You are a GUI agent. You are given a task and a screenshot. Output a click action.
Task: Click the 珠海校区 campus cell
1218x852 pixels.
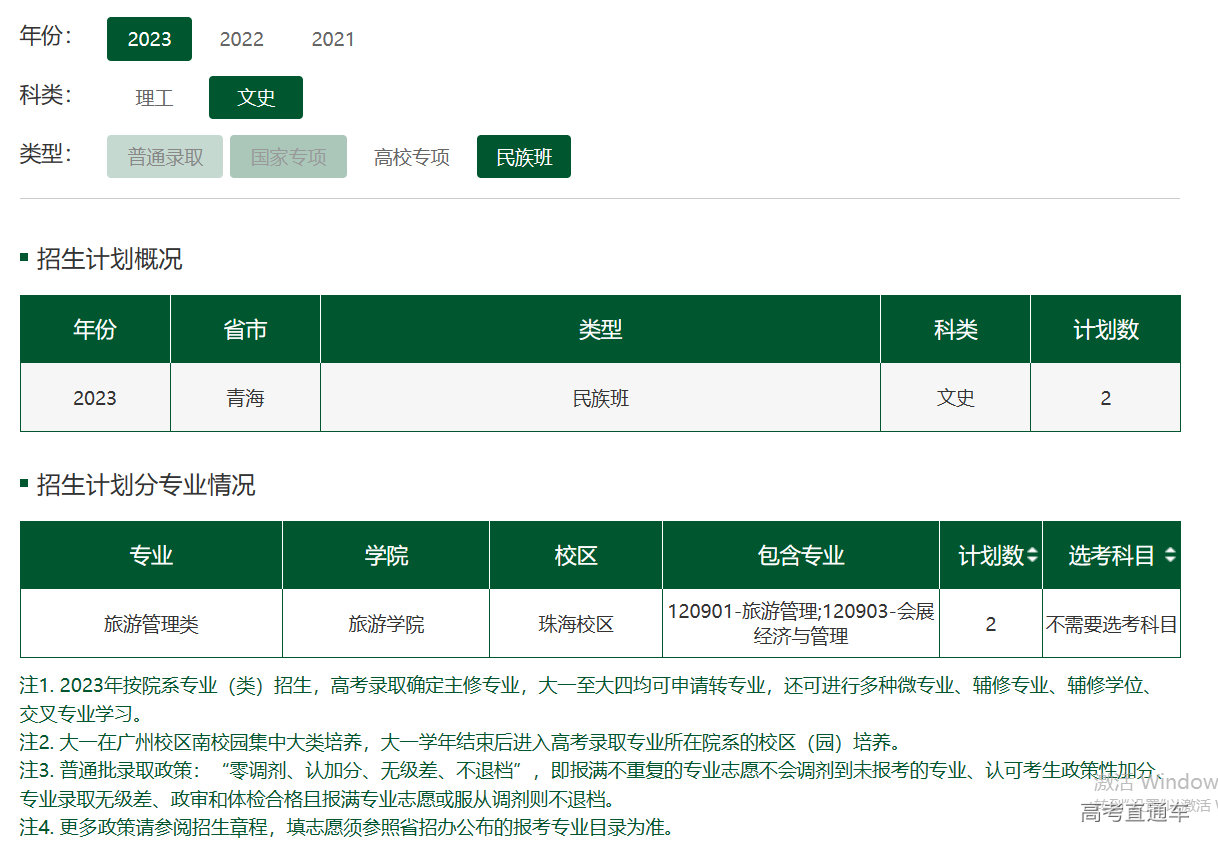(576, 624)
